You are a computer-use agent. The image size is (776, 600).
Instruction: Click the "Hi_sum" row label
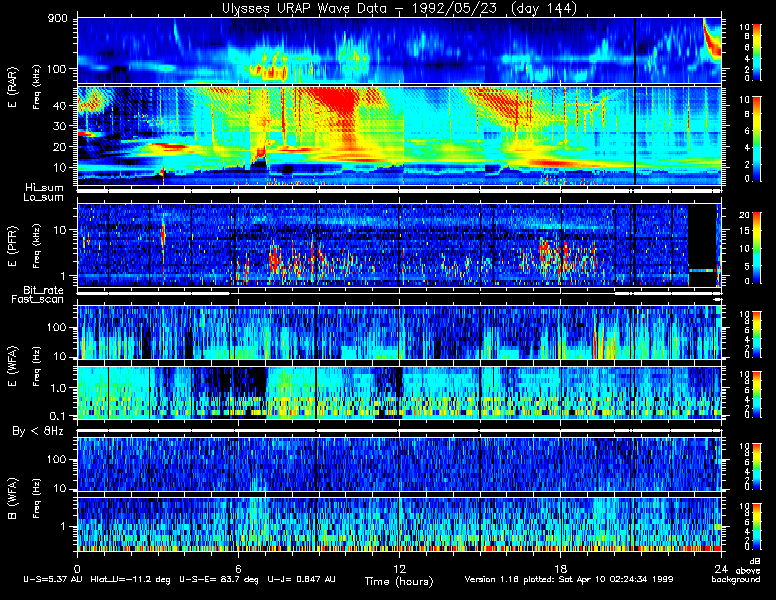click(x=45, y=188)
